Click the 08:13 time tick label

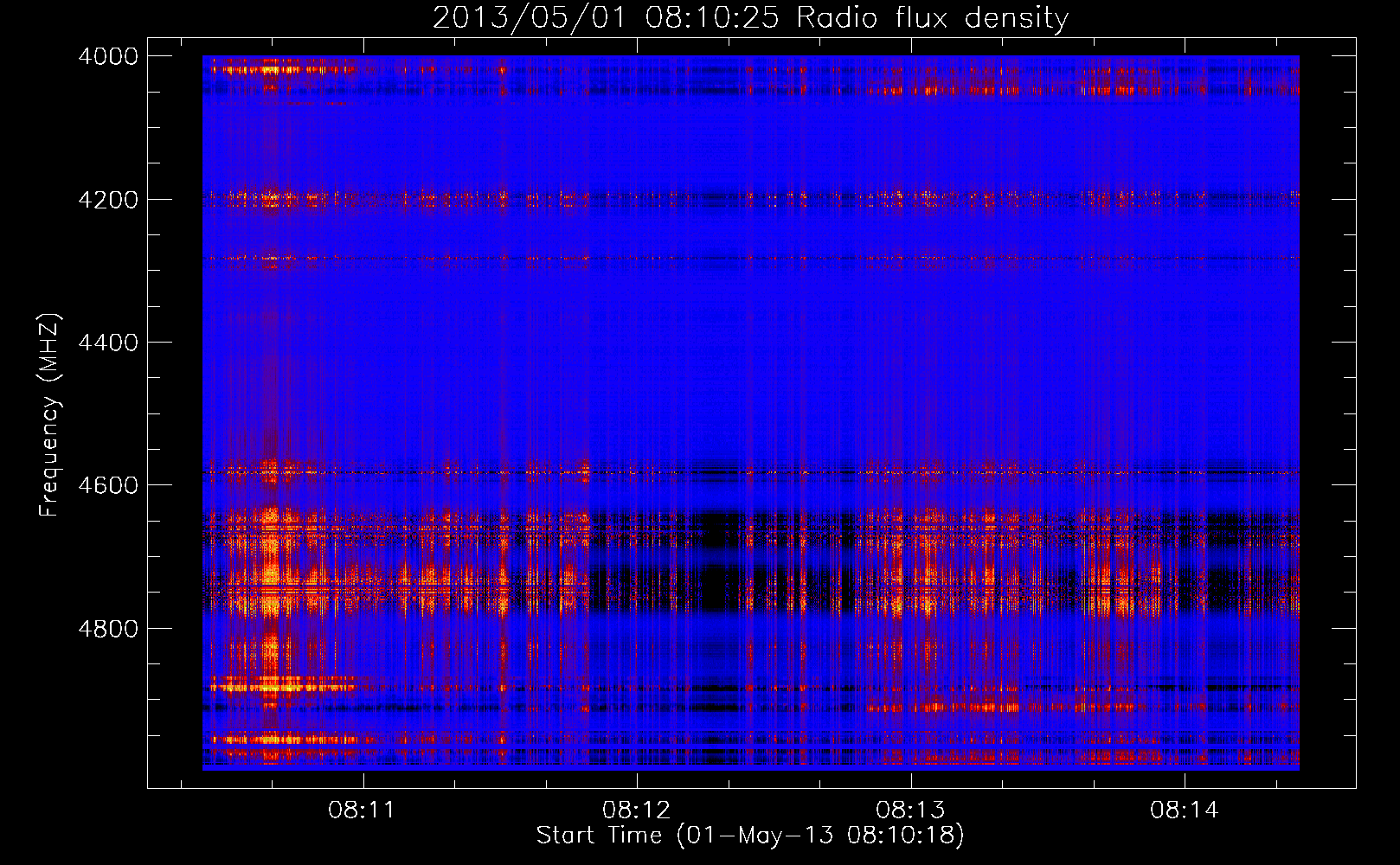911,811
